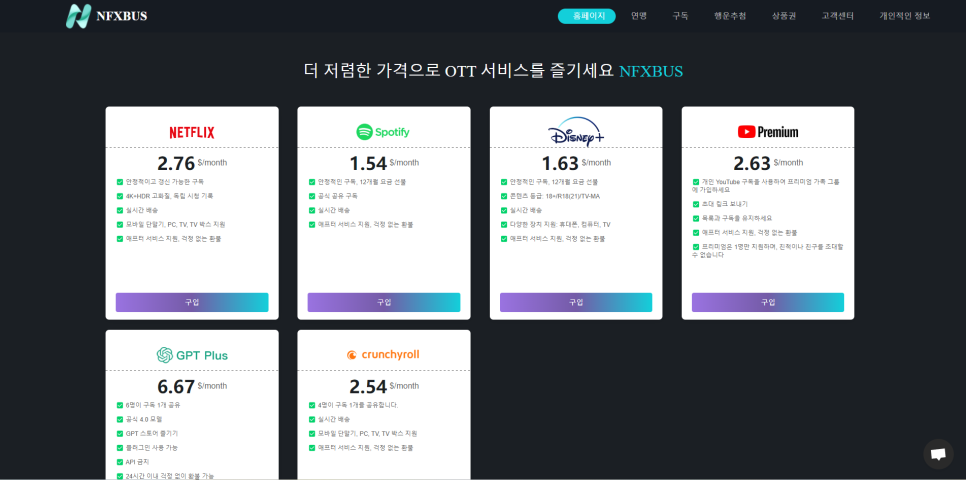Click the green check icon beside 'GPT 스토어 즐기기'

click(x=120, y=433)
